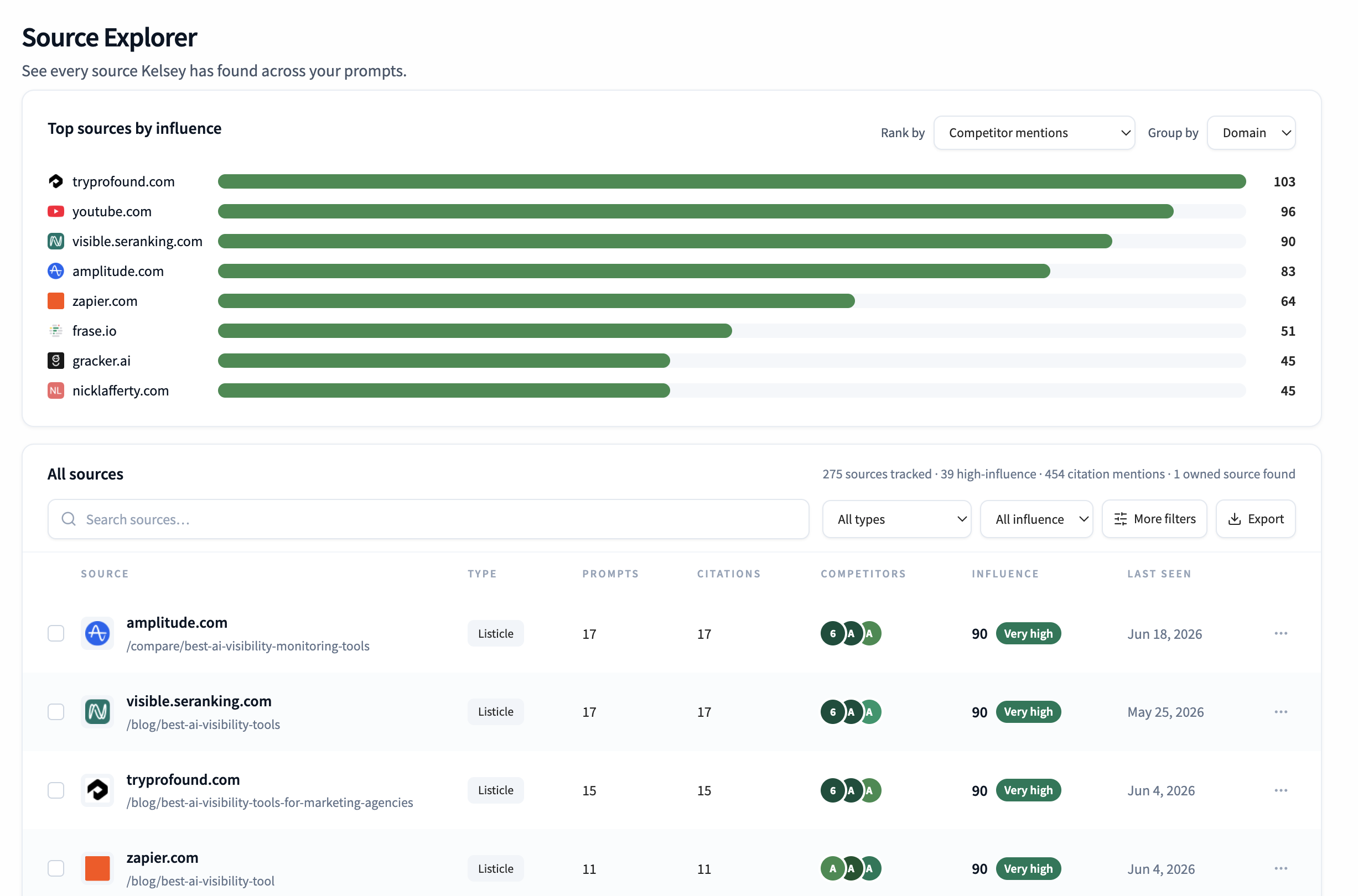Image resolution: width=1358 pixels, height=896 pixels.
Task: Click the amplitude.com logo in the table row
Action: point(97,634)
